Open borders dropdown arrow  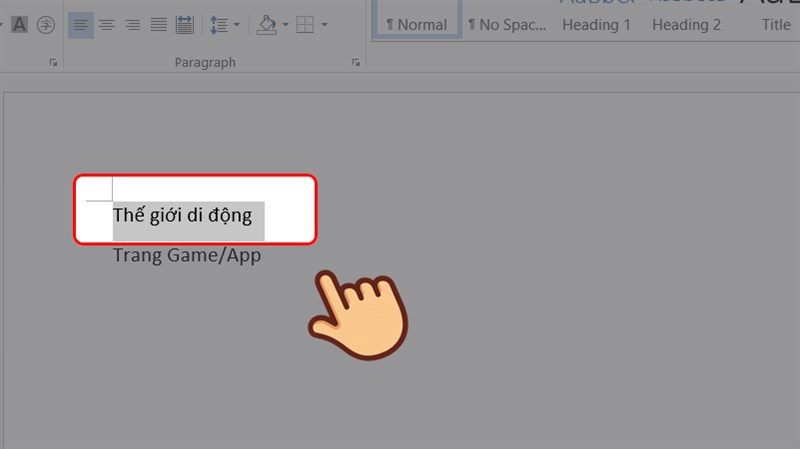[324, 24]
